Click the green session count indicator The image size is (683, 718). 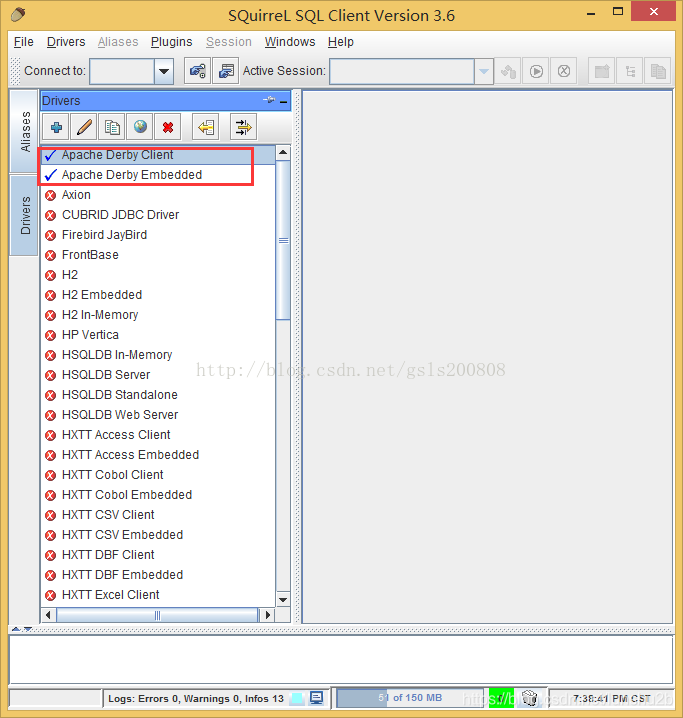click(501, 698)
